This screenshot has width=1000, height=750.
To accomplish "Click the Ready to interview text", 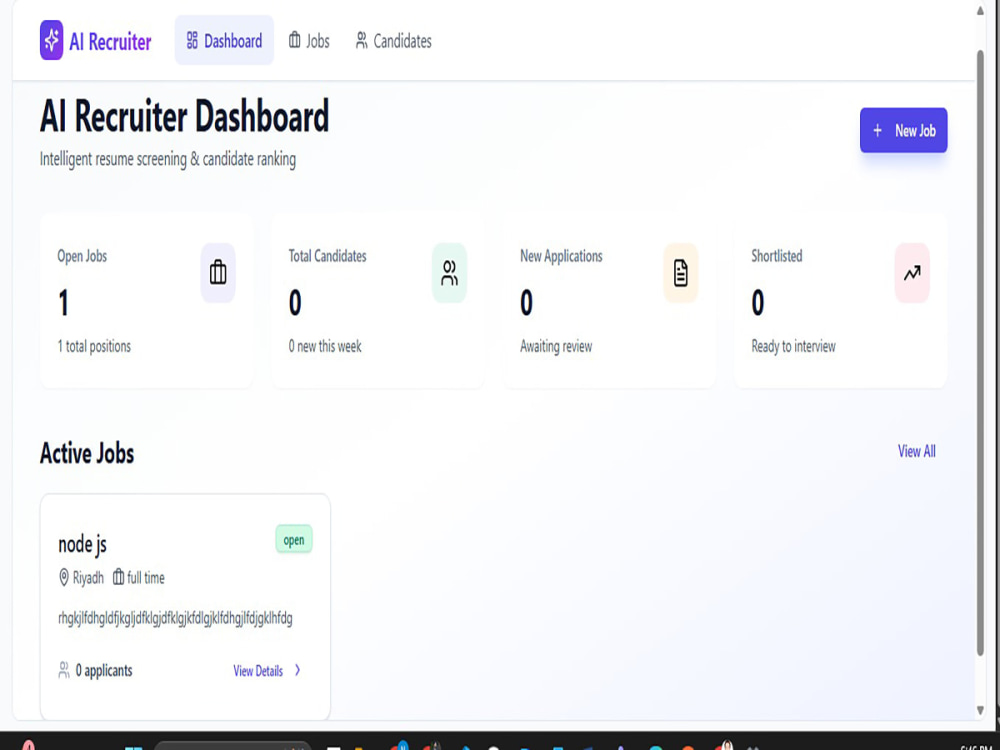I will pyautogui.click(x=793, y=346).
